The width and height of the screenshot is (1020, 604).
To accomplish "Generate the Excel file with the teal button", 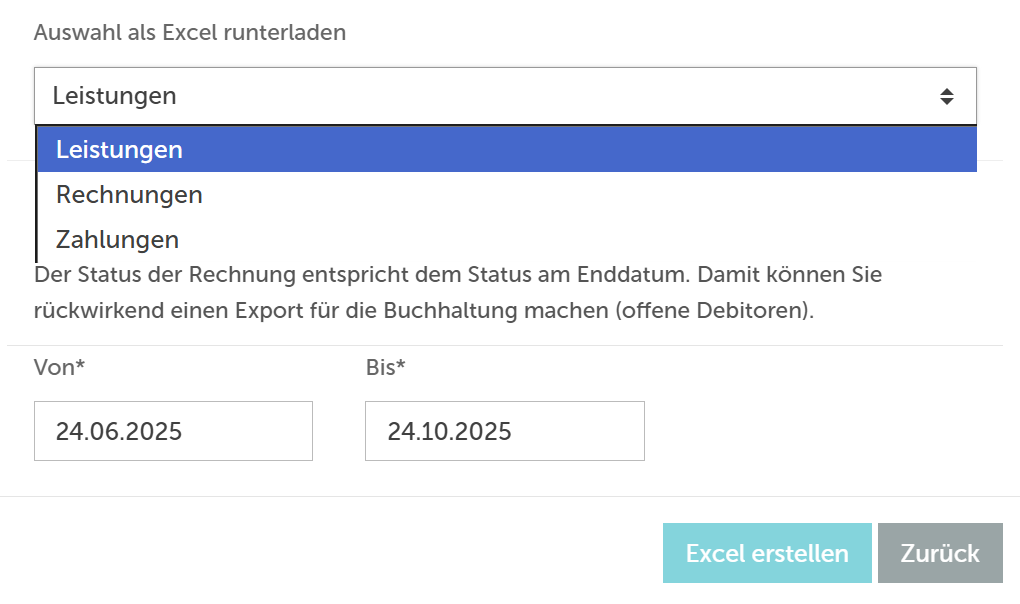I will coord(767,553).
